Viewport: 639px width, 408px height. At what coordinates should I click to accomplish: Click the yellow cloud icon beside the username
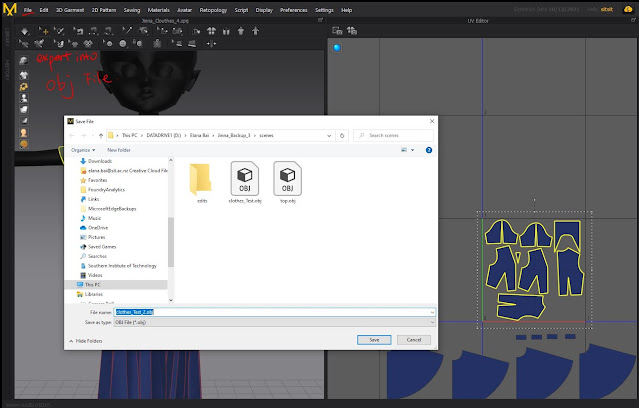click(x=628, y=9)
